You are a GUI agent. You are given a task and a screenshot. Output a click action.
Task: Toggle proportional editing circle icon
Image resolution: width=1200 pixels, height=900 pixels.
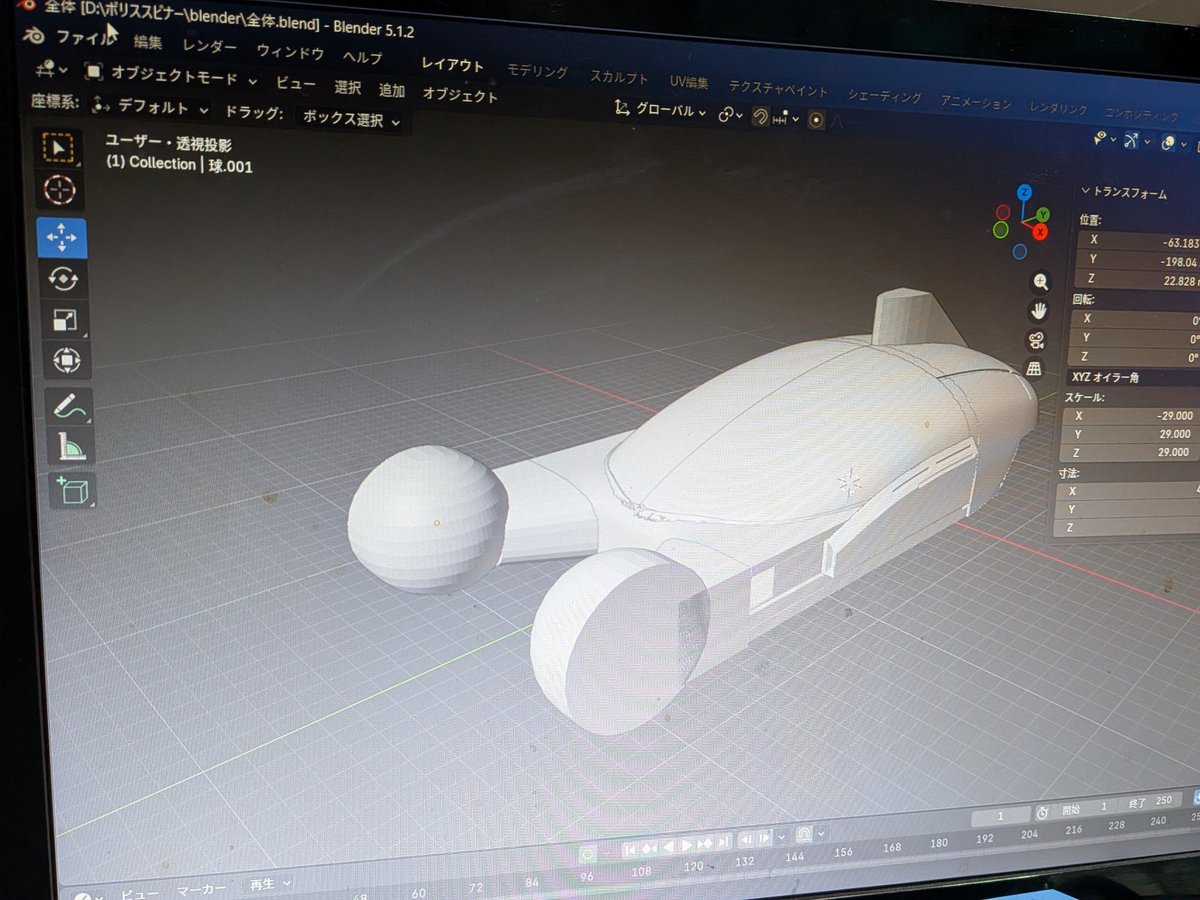817,119
